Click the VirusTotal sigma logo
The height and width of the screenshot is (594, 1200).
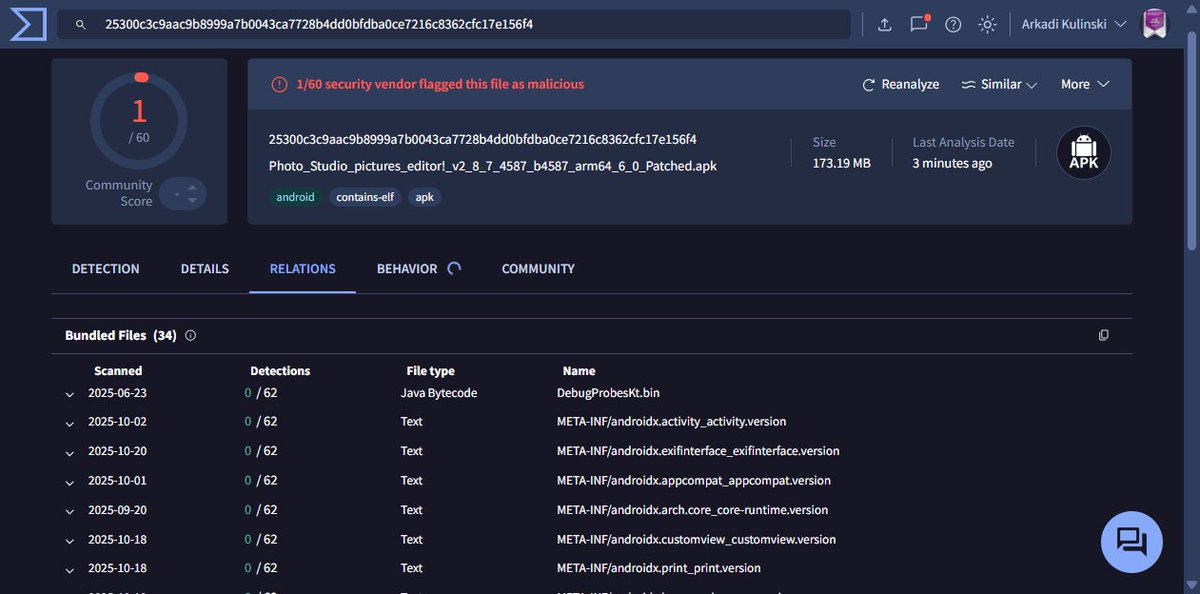click(x=28, y=24)
